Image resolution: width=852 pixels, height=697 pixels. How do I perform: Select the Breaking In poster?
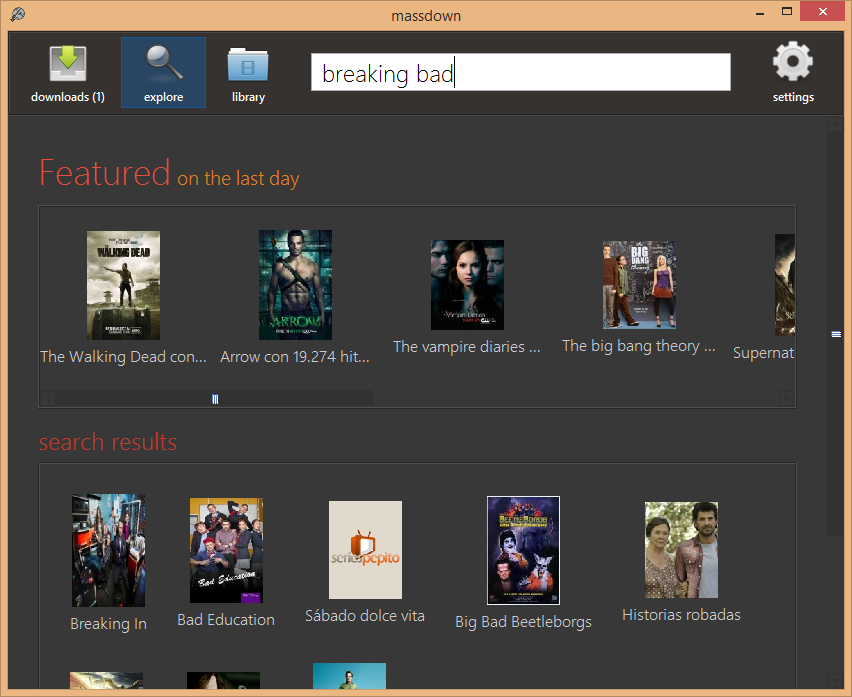click(108, 550)
